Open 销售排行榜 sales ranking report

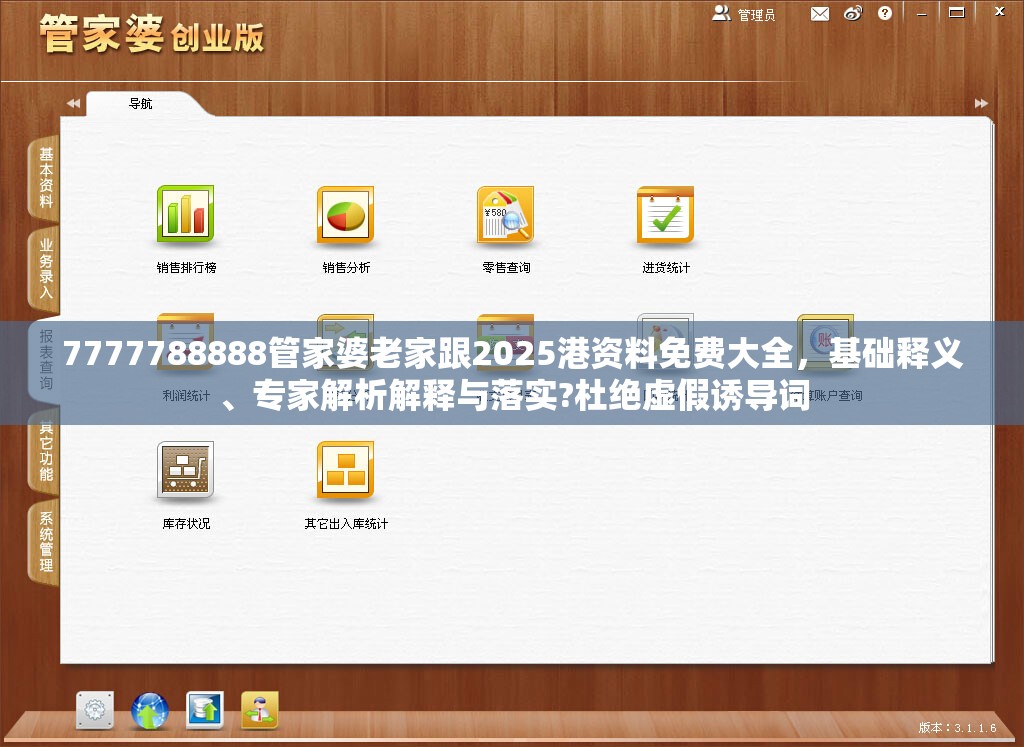point(185,214)
